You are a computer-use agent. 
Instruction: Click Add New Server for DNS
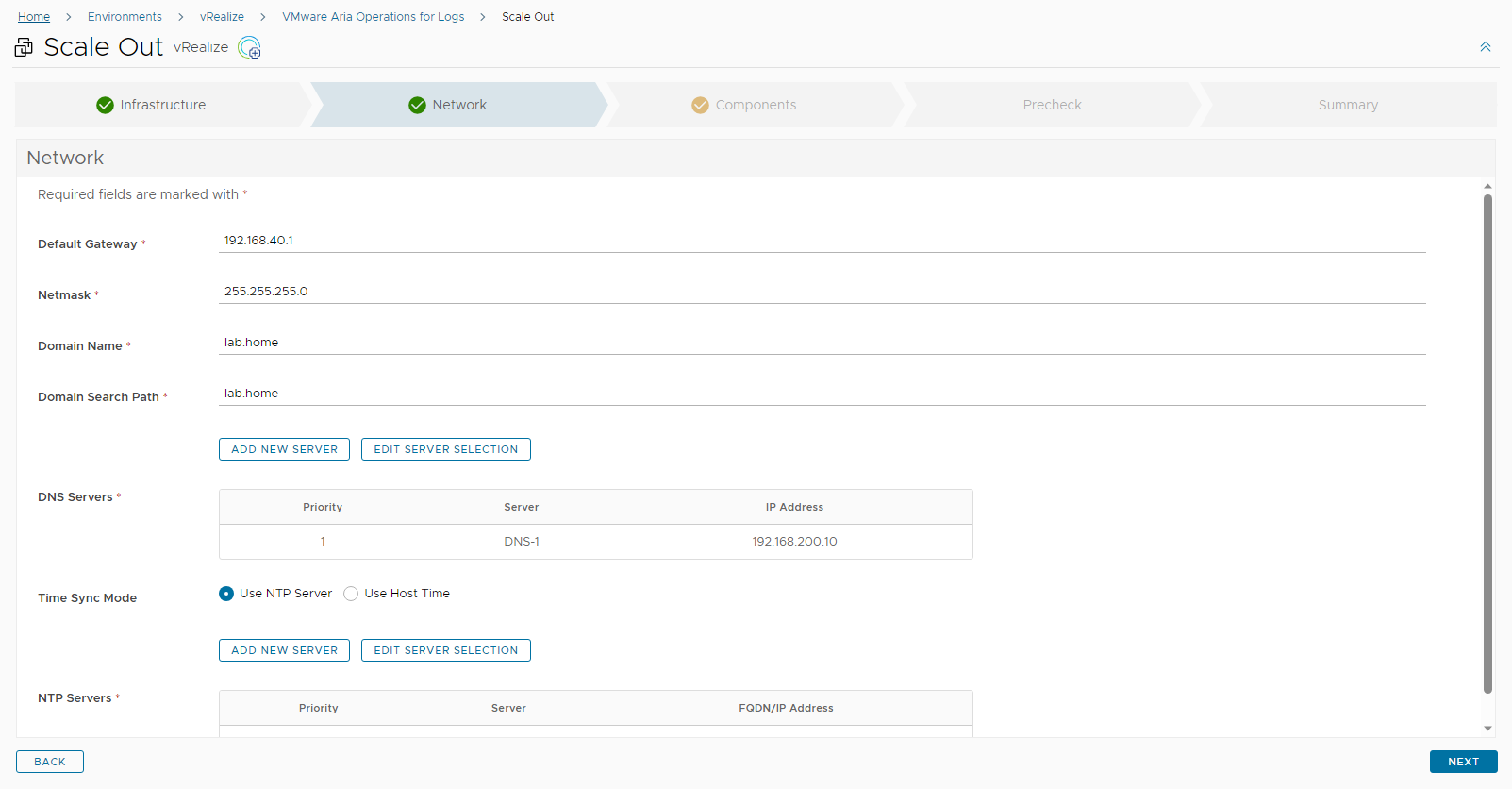[284, 449]
